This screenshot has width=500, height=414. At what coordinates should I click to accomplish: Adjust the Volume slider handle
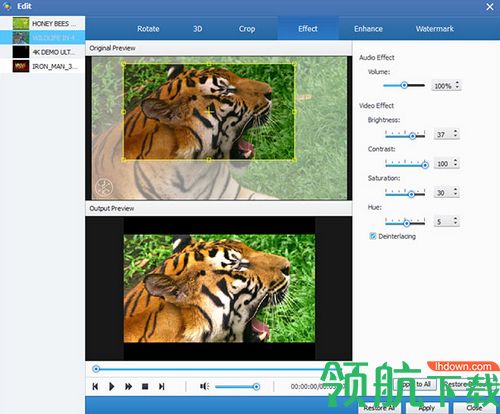point(404,85)
